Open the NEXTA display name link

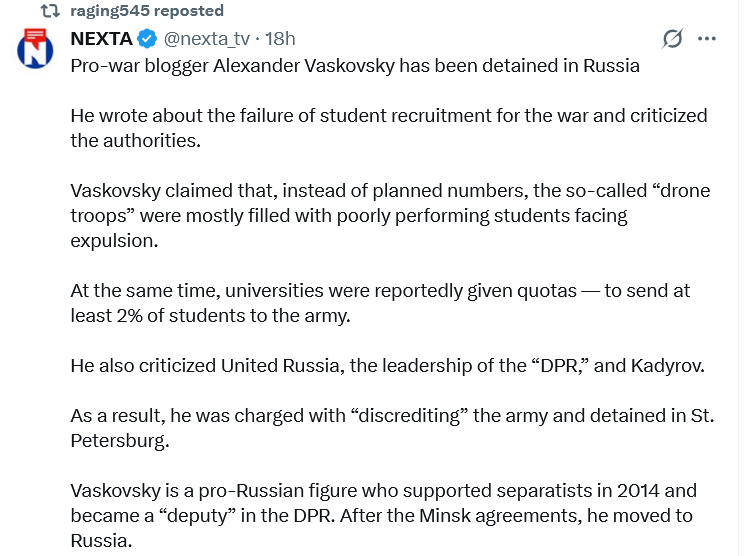pyautogui.click(x=100, y=39)
